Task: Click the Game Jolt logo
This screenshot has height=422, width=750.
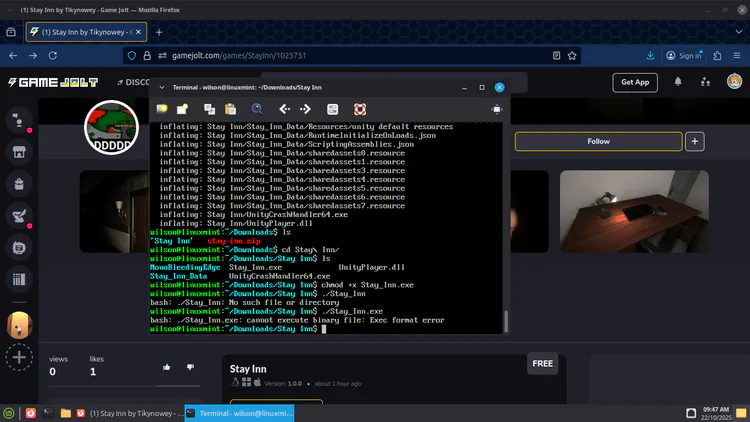Action: (53, 82)
